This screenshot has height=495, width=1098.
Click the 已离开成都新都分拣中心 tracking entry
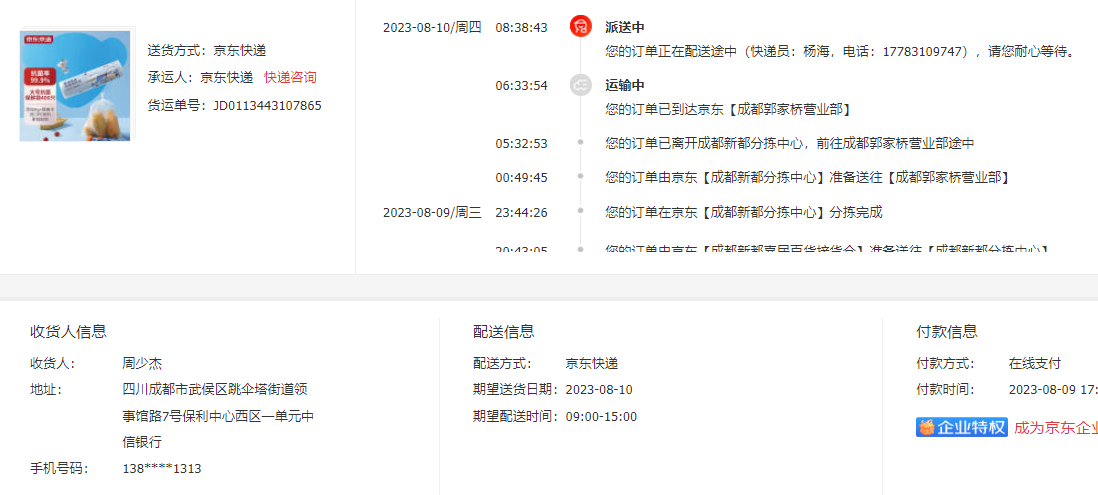point(789,144)
